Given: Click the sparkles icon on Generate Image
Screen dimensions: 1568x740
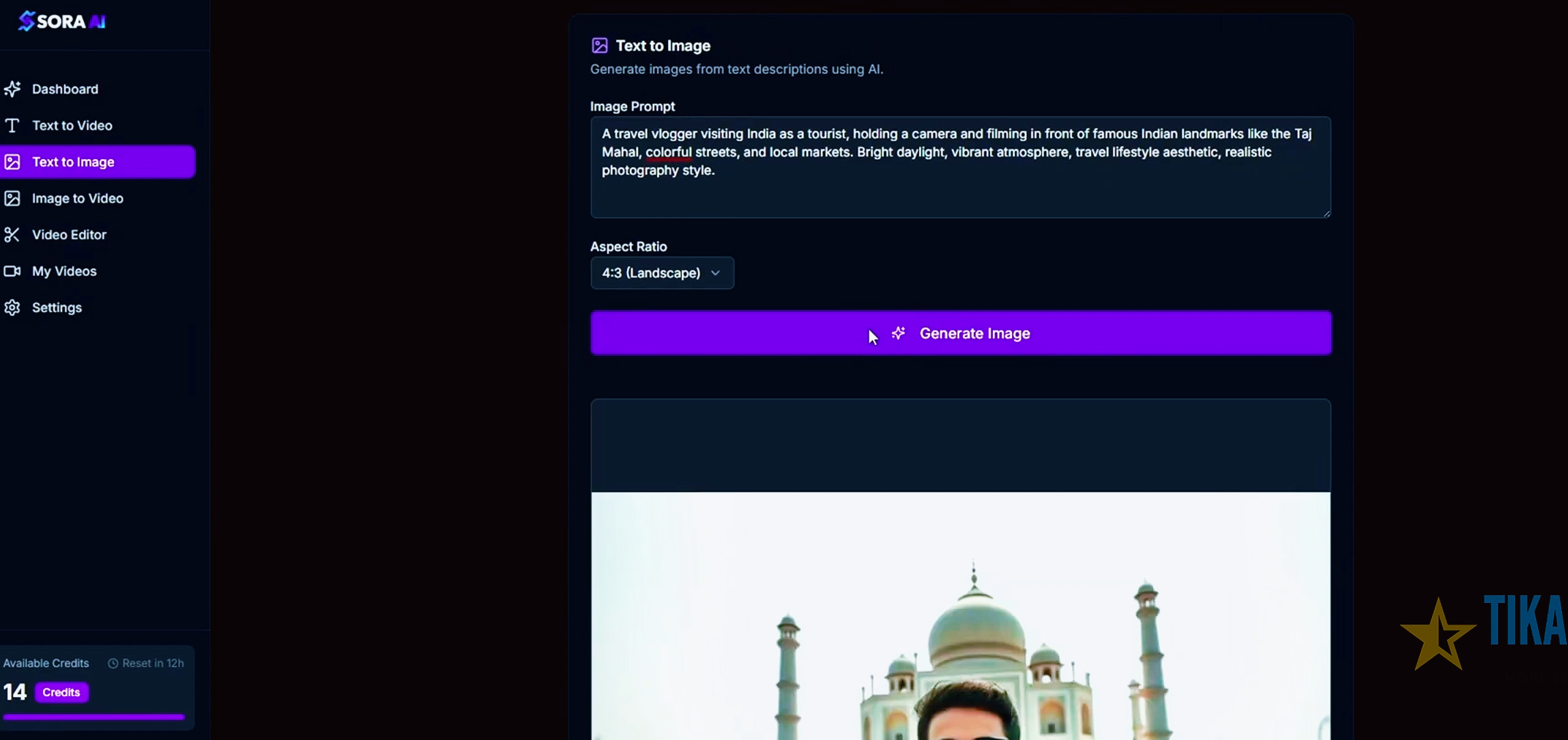Looking at the screenshot, I should (x=897, y=333).
